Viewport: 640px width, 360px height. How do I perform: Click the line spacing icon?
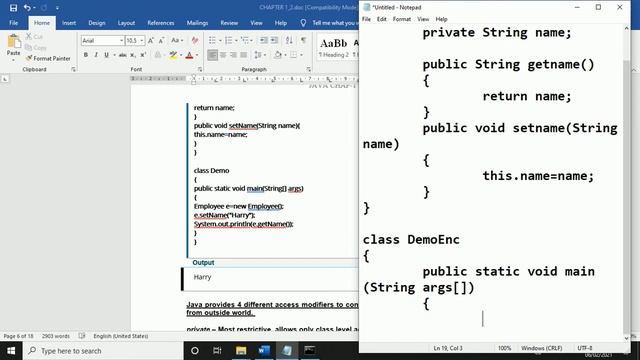pos(258,55)
